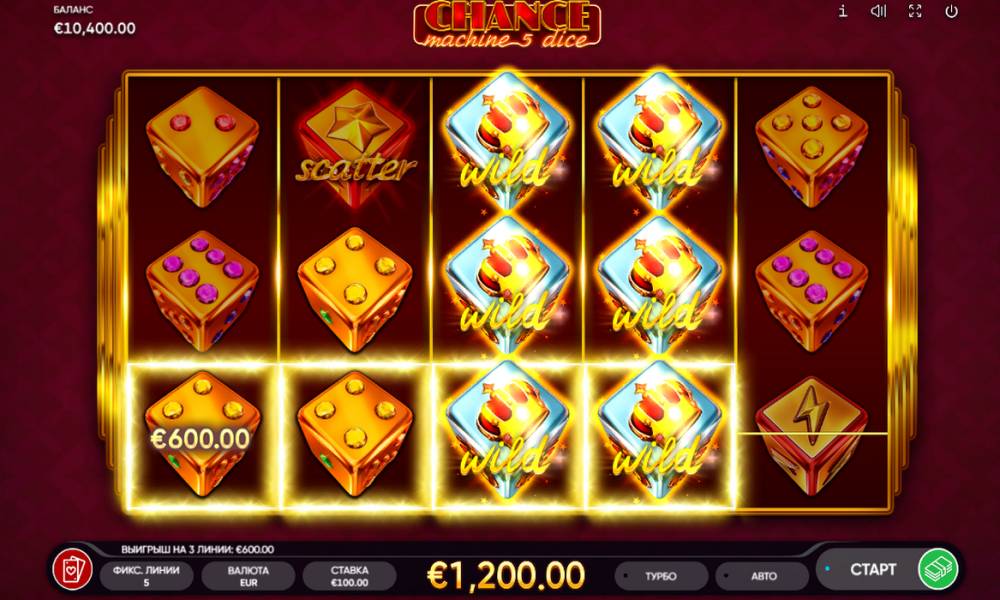Open the card gamble feature icon
The width and height of the screenshot is (1000, 600).
(73, 569)
